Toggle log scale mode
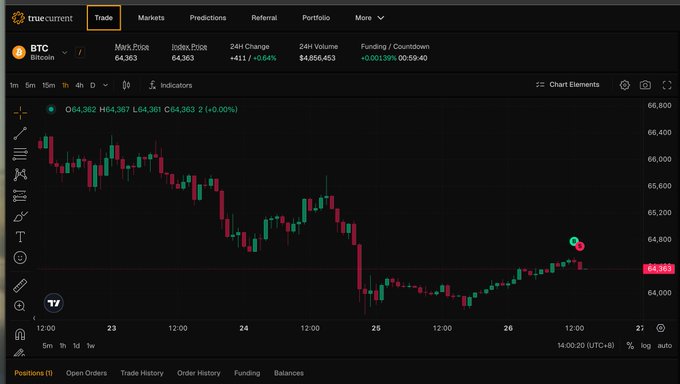680x384 pixels. tap(646, 345)
